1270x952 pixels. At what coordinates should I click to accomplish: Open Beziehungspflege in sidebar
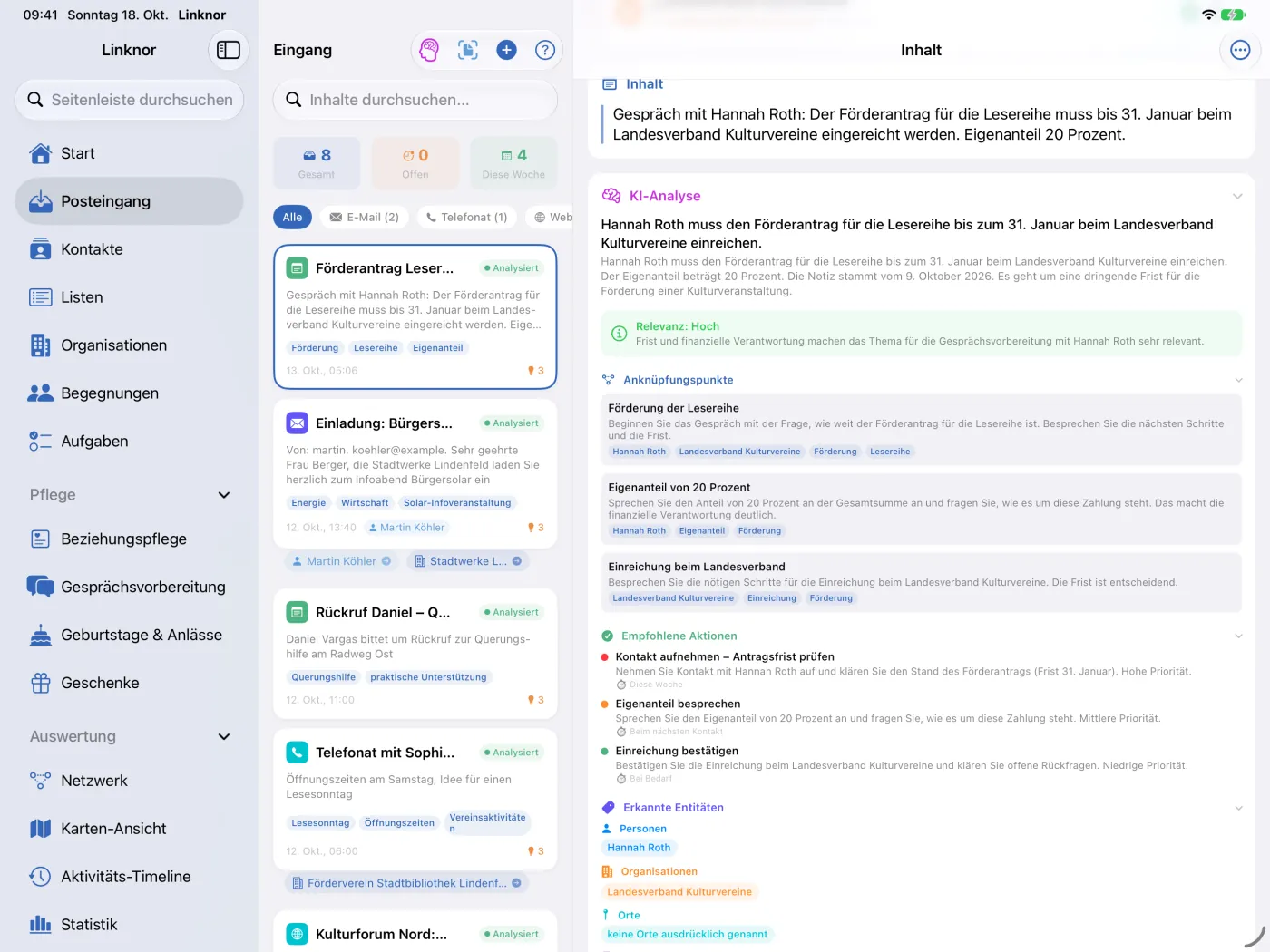129,539
